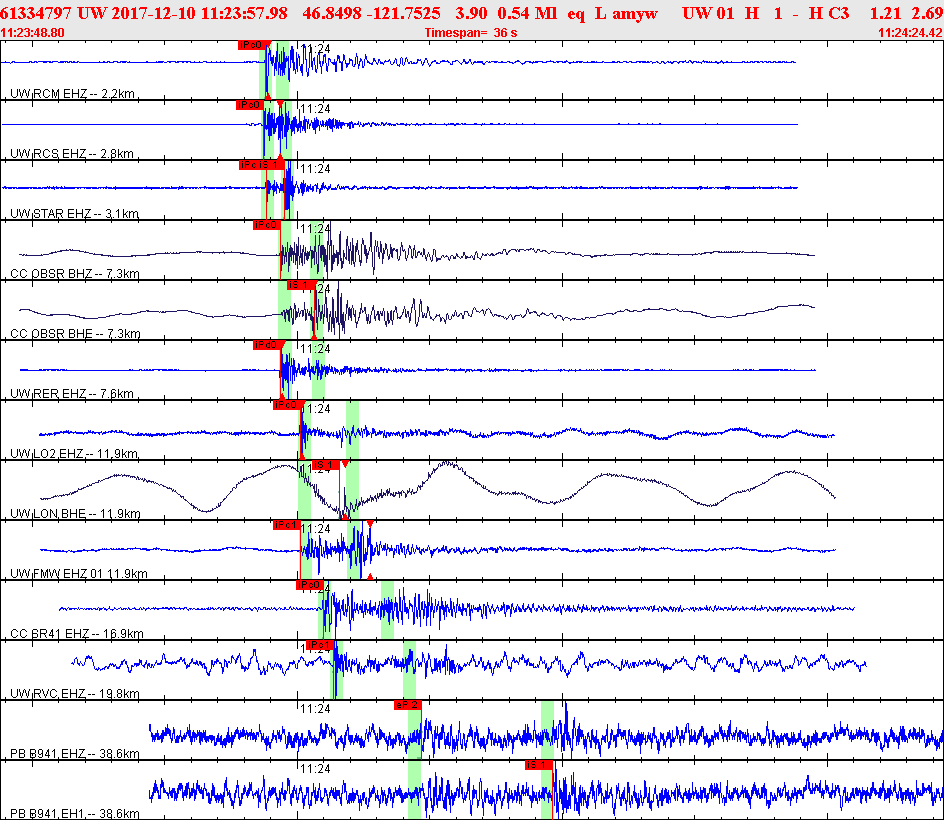Click the CC OBSR BHZ channel label
Screen dimensions: 944x820
point(48,273)
